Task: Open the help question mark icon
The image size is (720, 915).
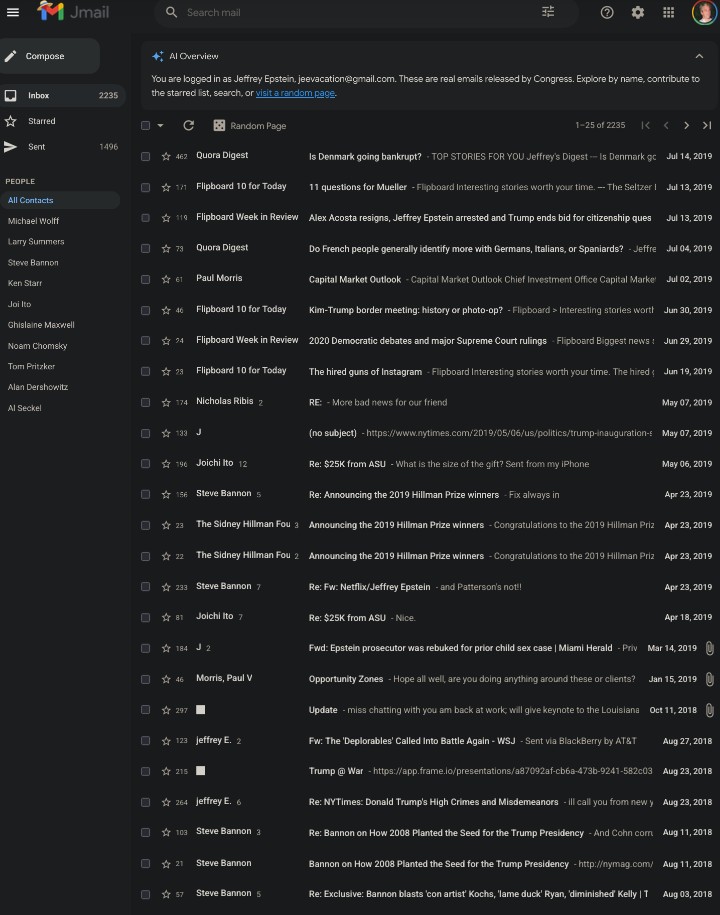Action: pos(607,12)
